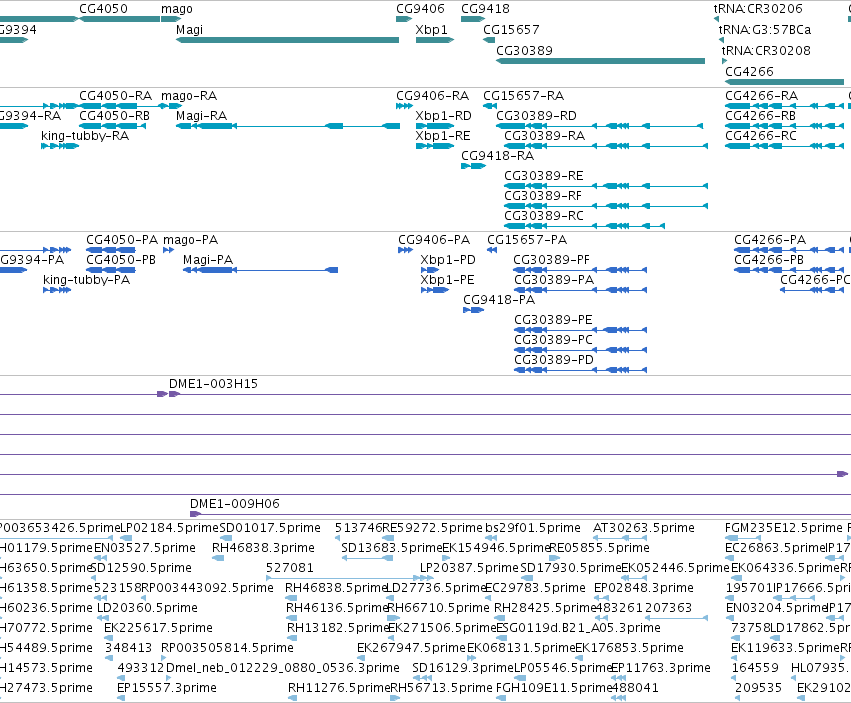Click the CG4050 gene label
851x703 pixels.
104,9
